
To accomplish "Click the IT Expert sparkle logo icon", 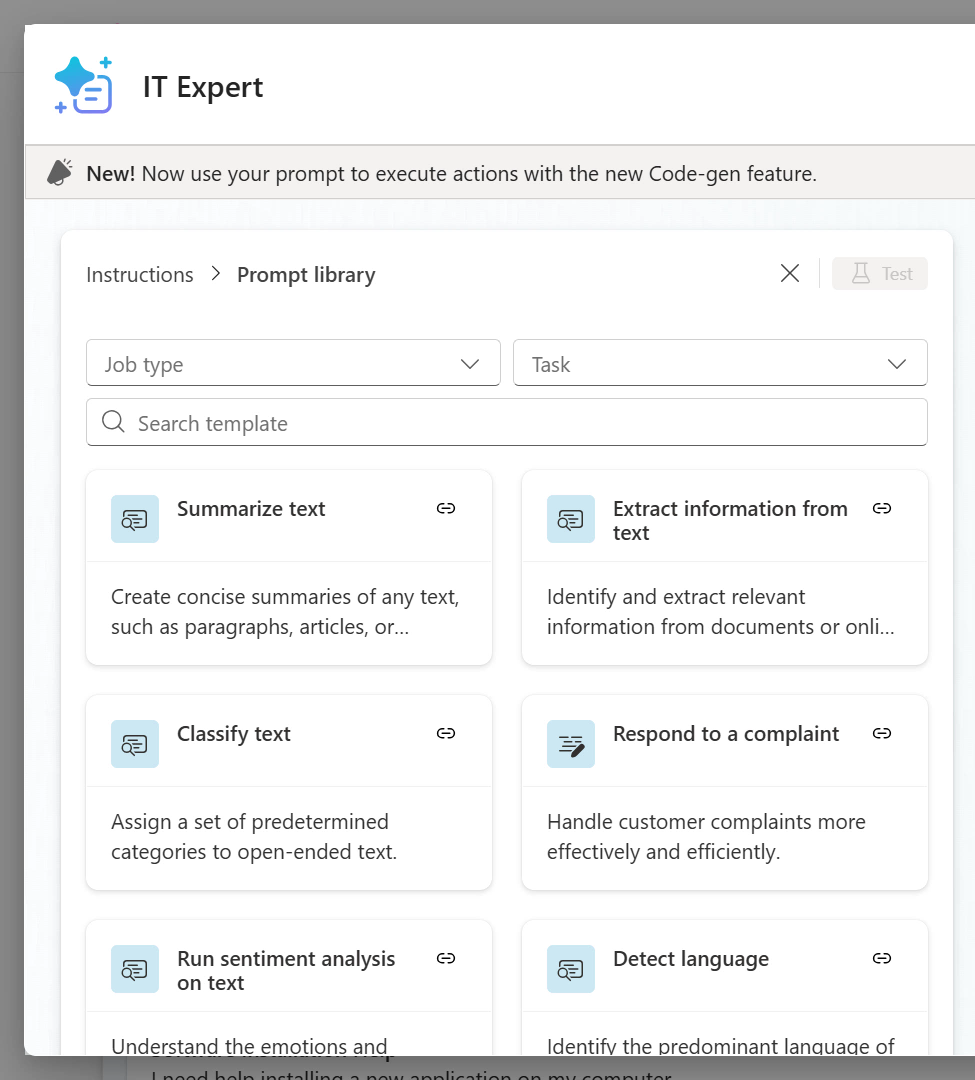I will (x=83, y=86).
